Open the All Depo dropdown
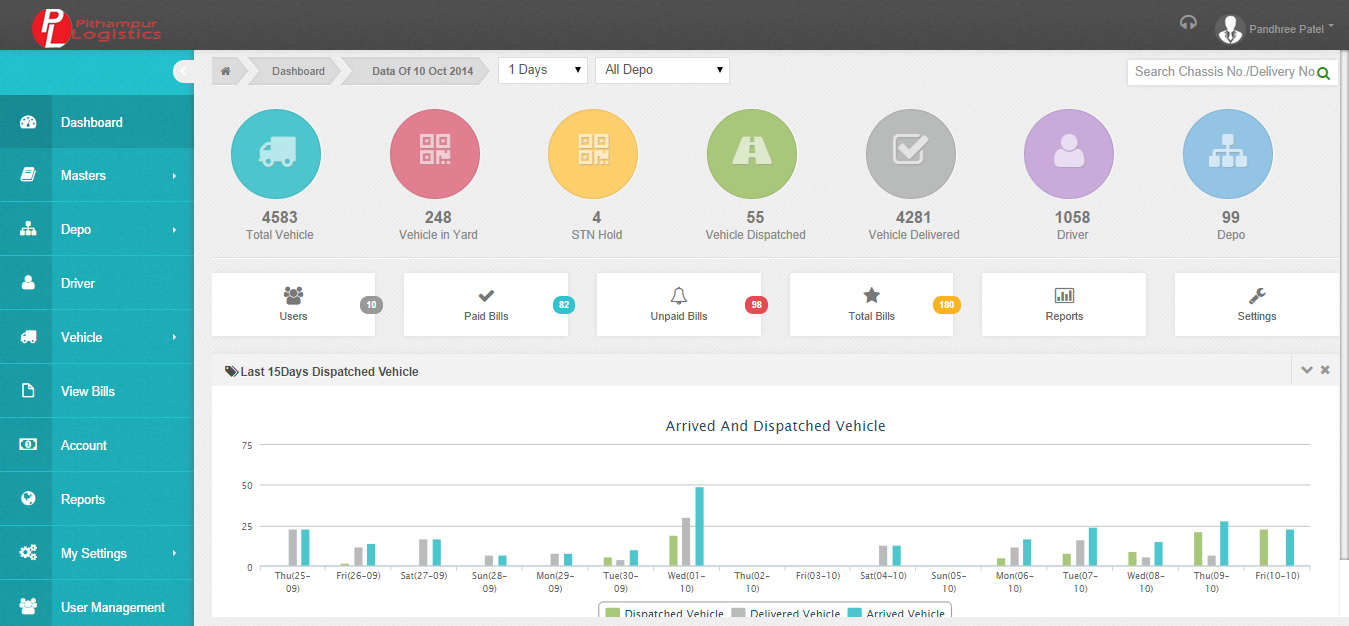The height and width of the screenshot is (626, 1349). click(662, 70)
